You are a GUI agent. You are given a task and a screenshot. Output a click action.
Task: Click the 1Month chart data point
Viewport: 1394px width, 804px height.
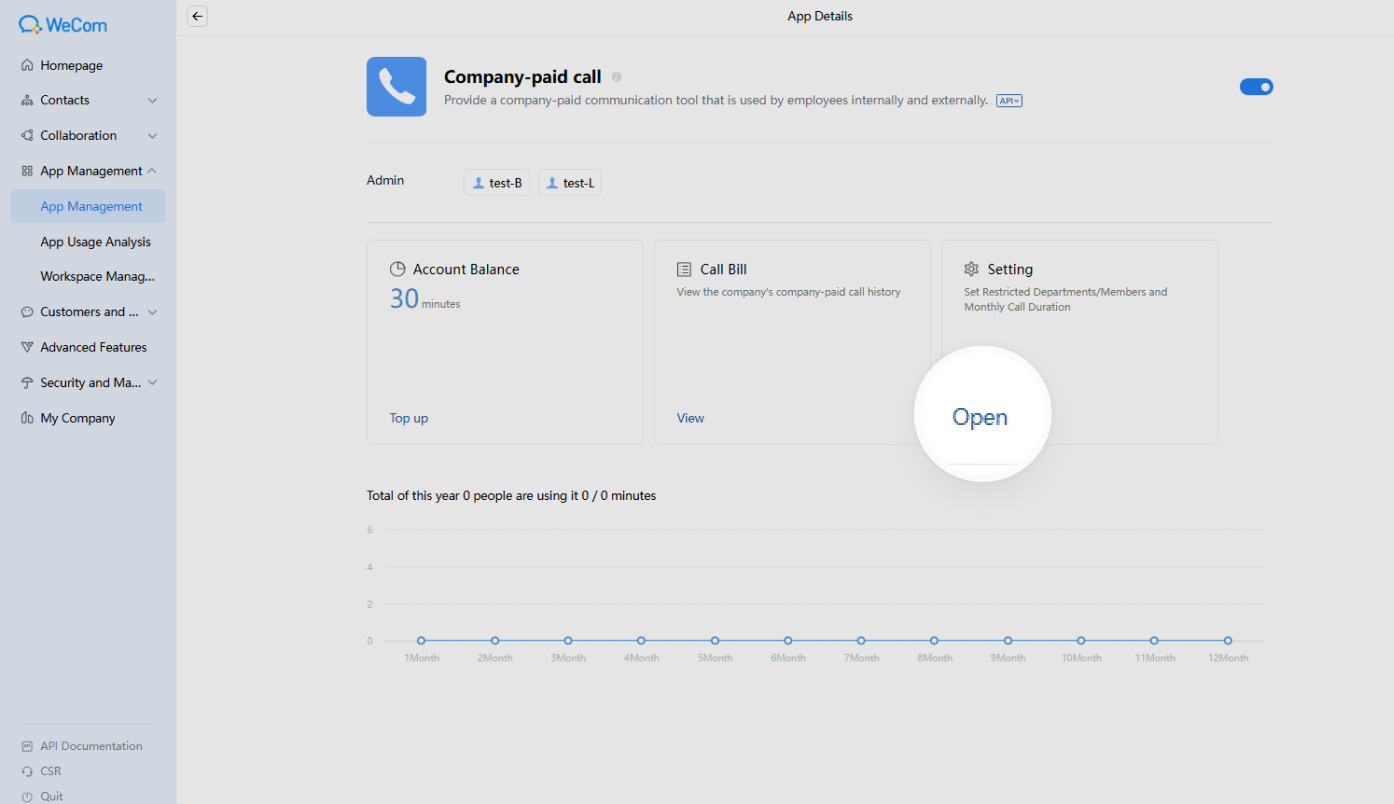point(421,641)
